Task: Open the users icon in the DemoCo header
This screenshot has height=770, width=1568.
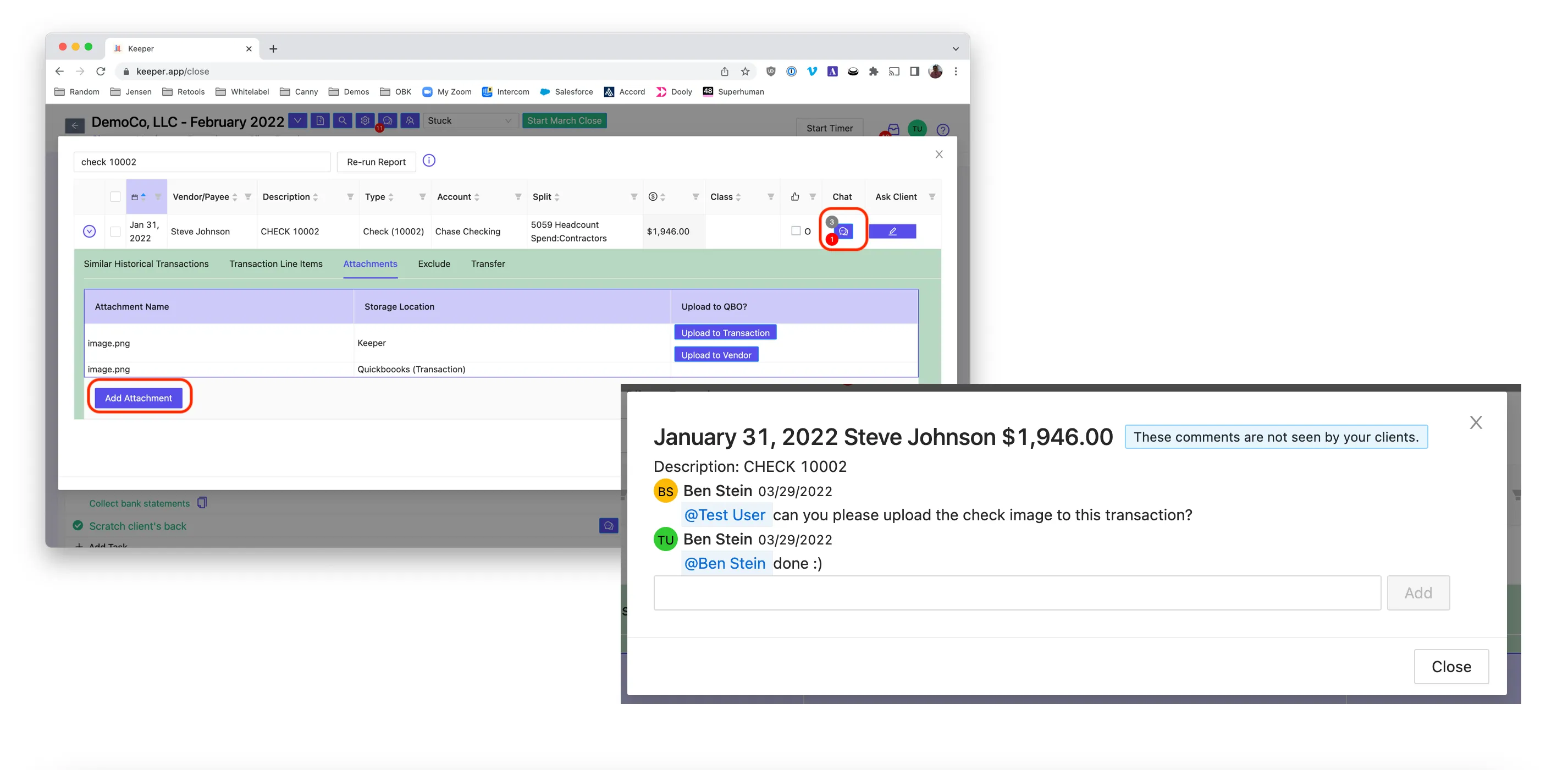Action: (410, 120)
